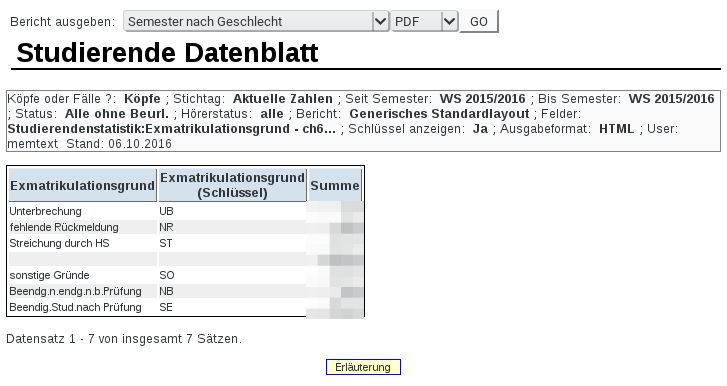
Task: Click the 'Aktuelle Zahlen' Stichtag value
Action: click(x=283, y=99)
